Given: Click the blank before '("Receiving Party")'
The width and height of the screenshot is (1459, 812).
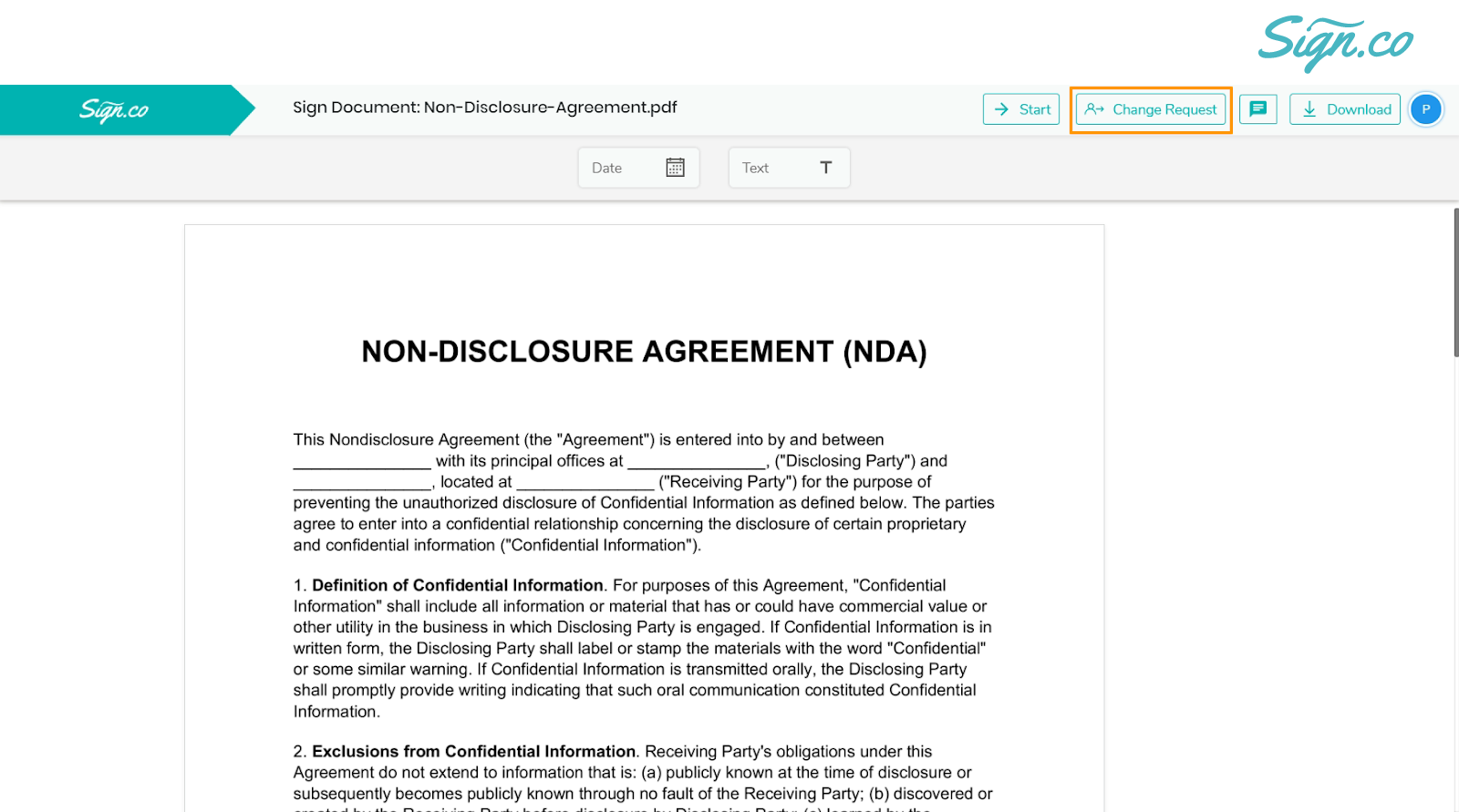Looking at the screenshot, I should (x=585, y=483).
